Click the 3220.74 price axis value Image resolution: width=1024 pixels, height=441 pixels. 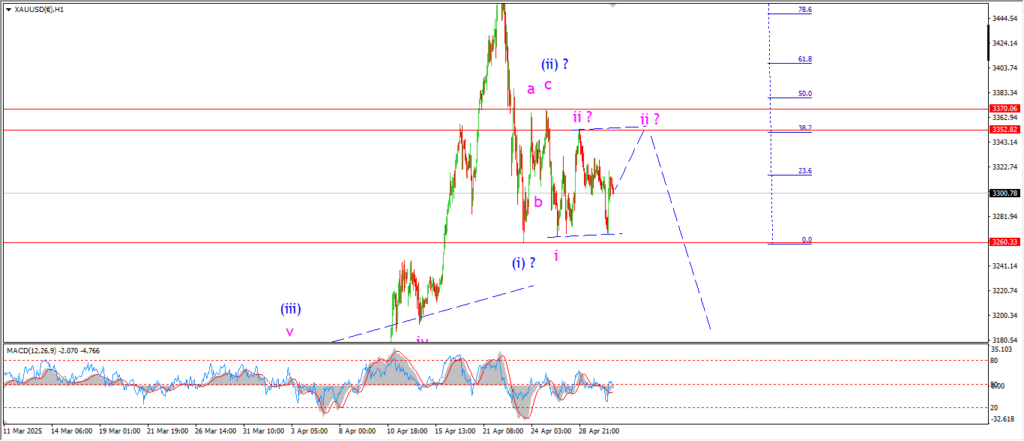click(x=1006, y=291)
